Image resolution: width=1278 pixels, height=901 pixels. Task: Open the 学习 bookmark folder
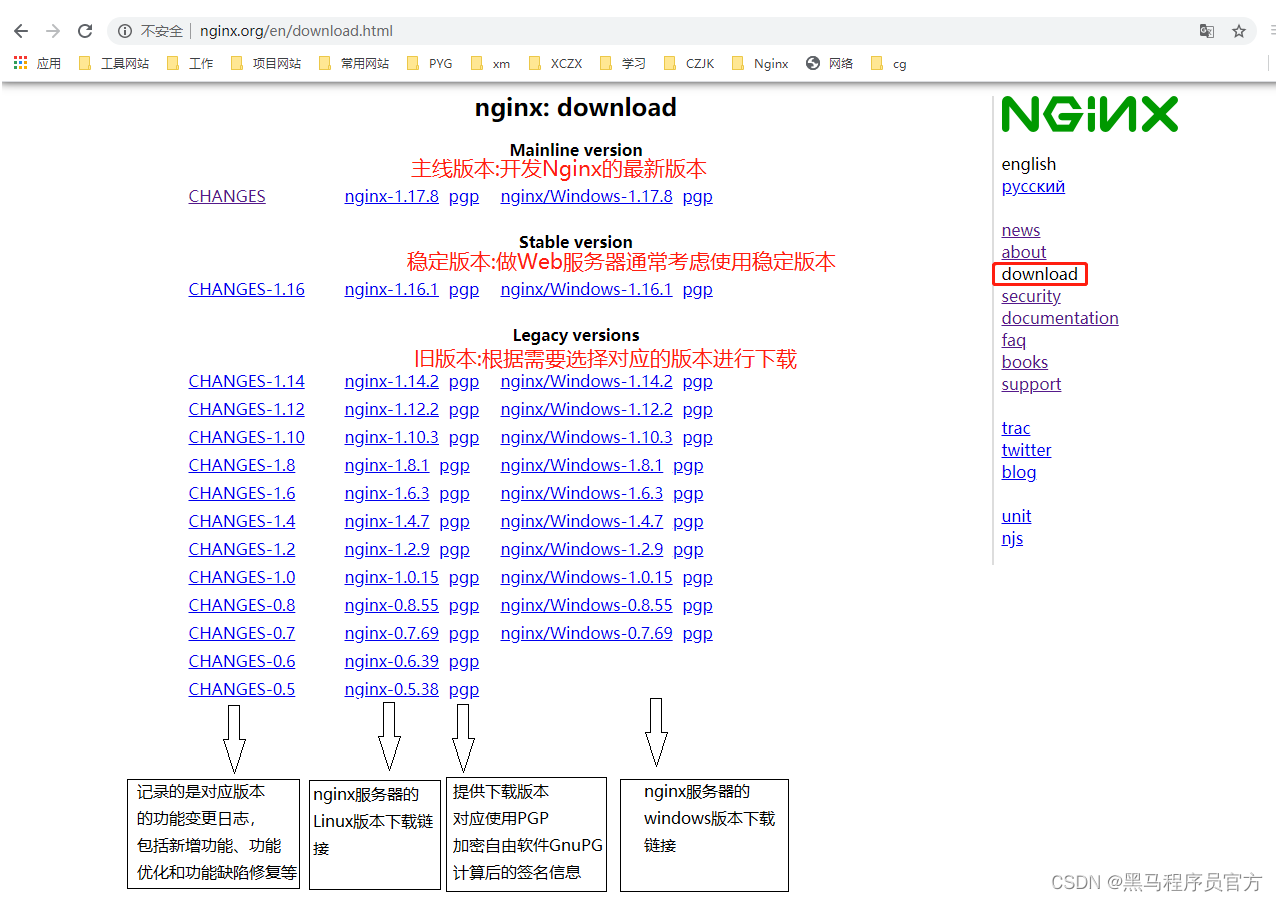pyautogui.click(x=623, y=63)
